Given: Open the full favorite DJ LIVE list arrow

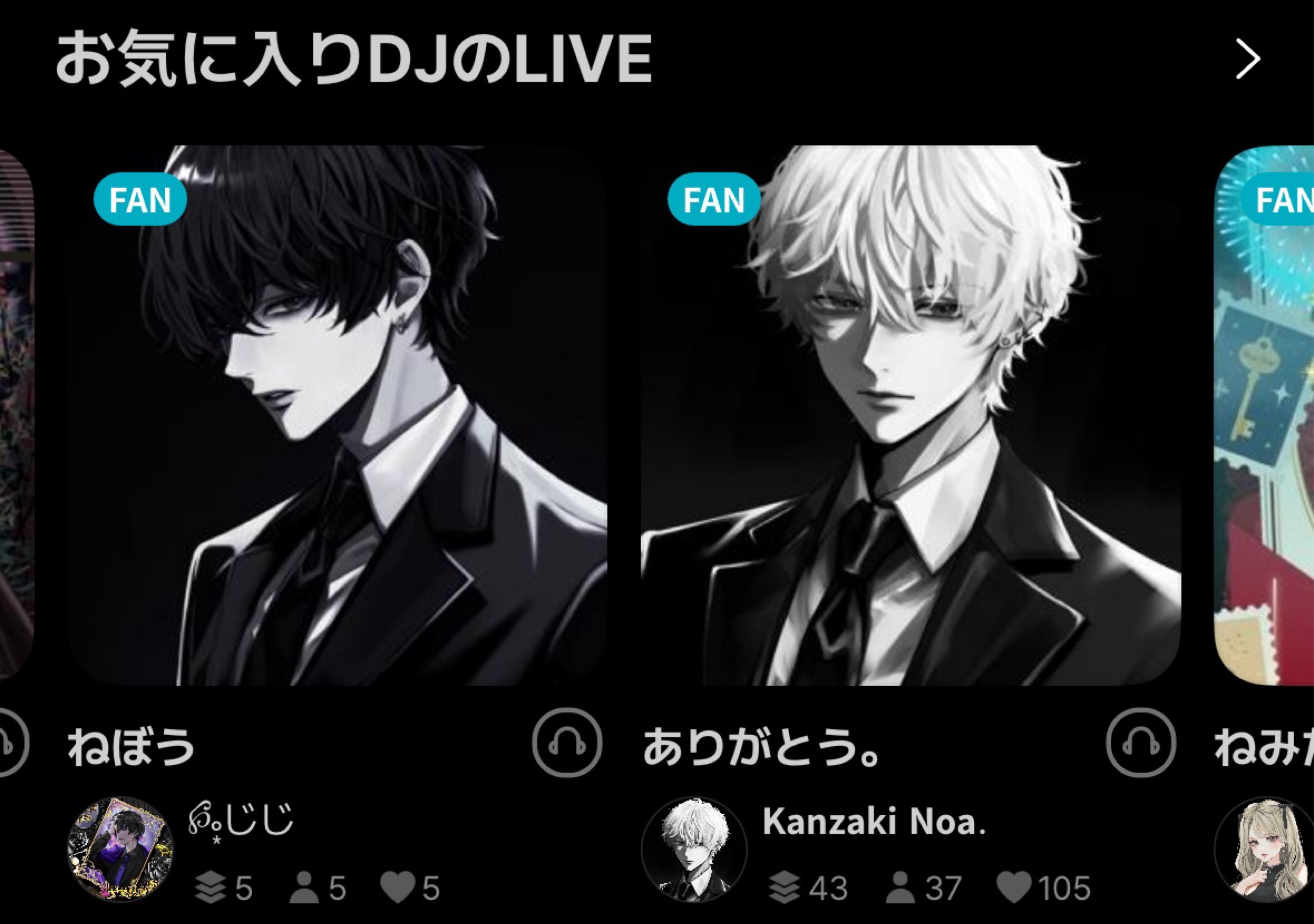Looking at the screenshot, I should pos(1248,59).
